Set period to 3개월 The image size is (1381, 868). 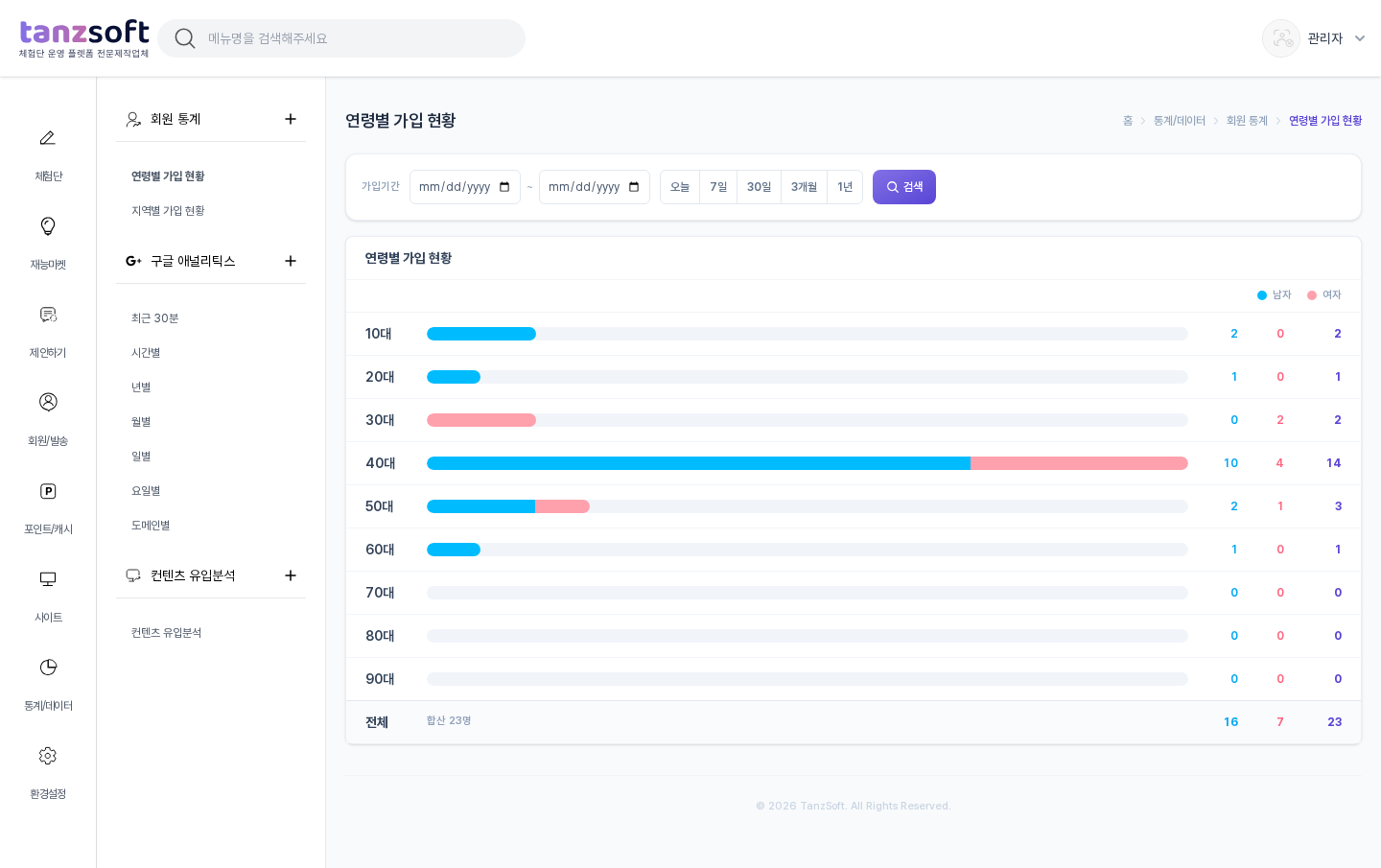tap(804, 187)
